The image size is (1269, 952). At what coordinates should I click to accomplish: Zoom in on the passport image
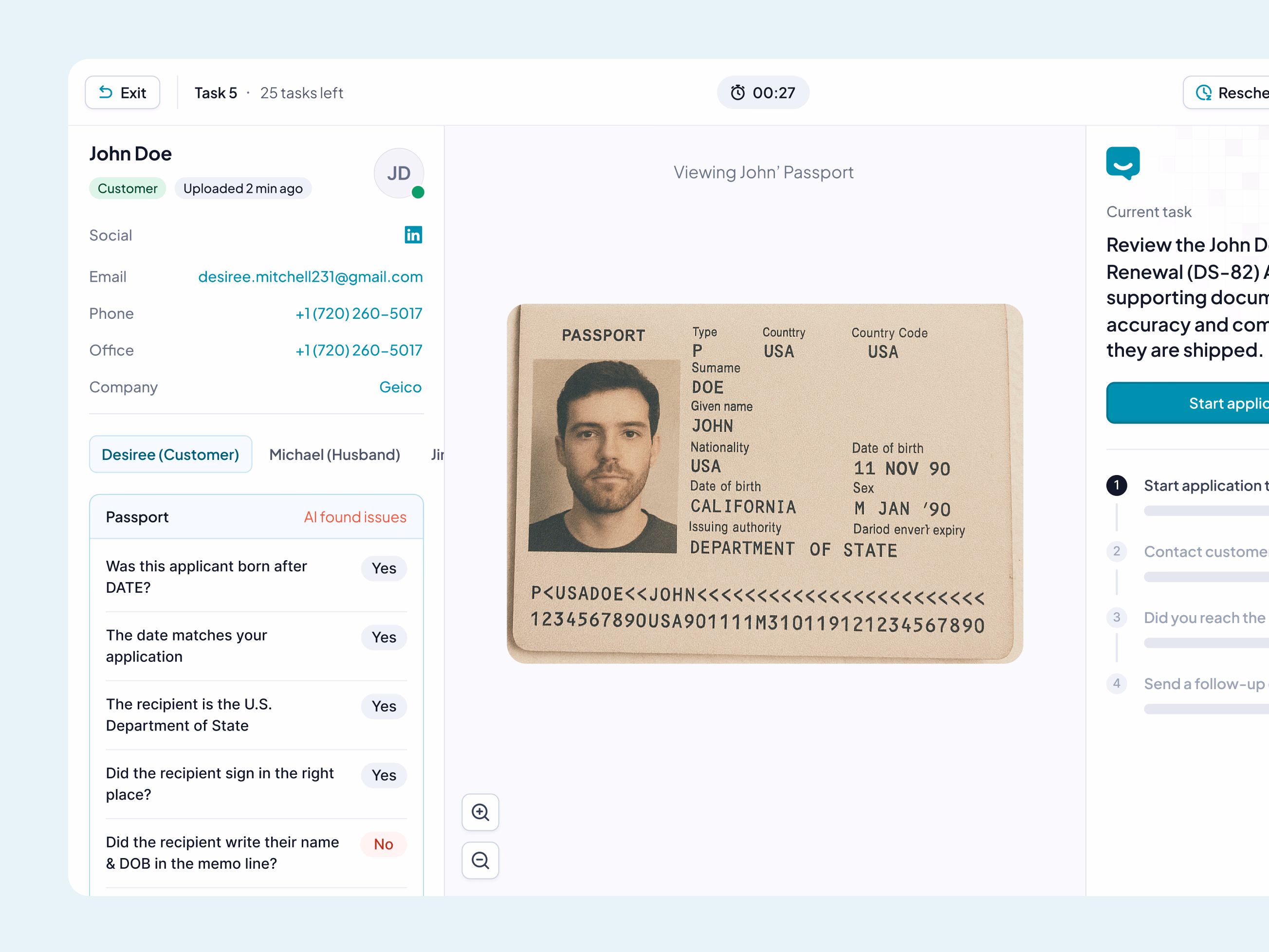480,812
